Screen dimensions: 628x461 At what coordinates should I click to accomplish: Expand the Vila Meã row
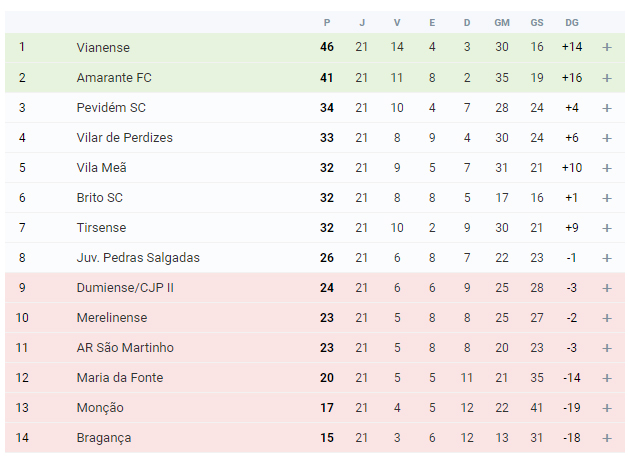click(x=607, y=168)
